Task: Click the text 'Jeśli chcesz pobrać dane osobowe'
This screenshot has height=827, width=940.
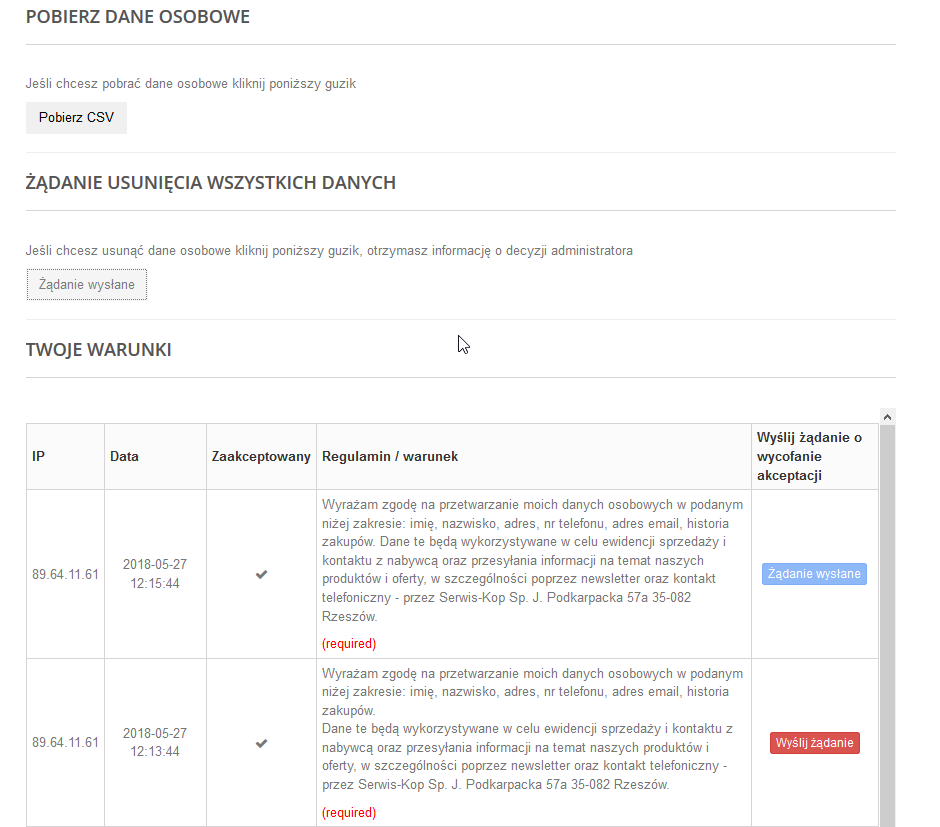Action: point(191,84)
